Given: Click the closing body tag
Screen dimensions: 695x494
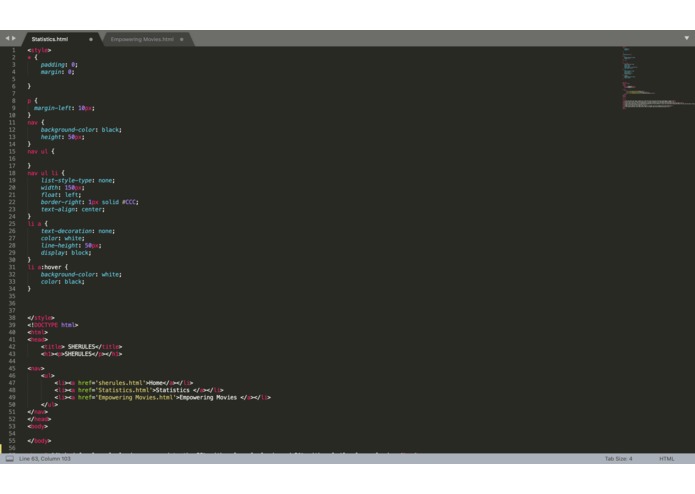Looking at the screenshot, I should [x=39, y=441].
